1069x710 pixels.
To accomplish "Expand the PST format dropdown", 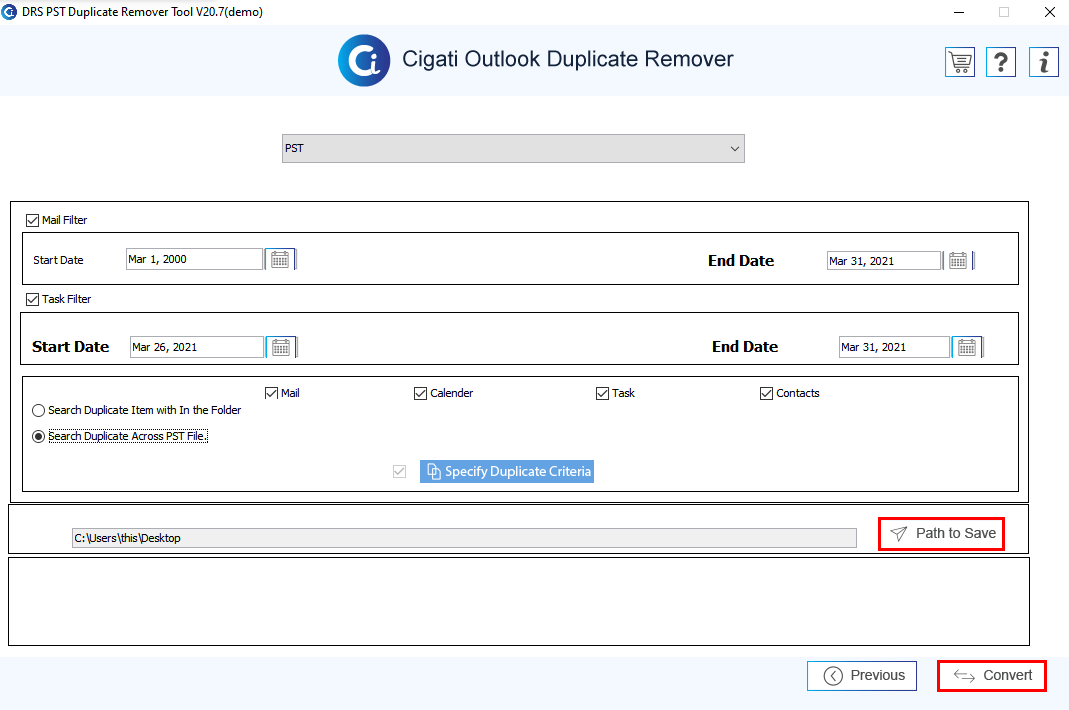I will (513, 149).
